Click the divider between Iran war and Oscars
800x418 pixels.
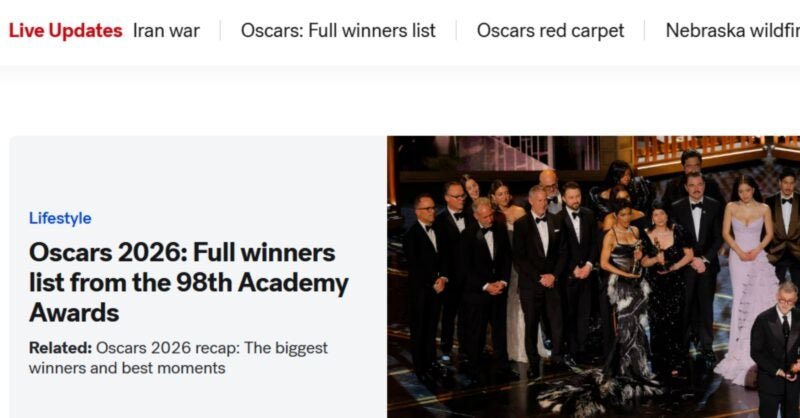pyautogui.click(x=220, y=31)
